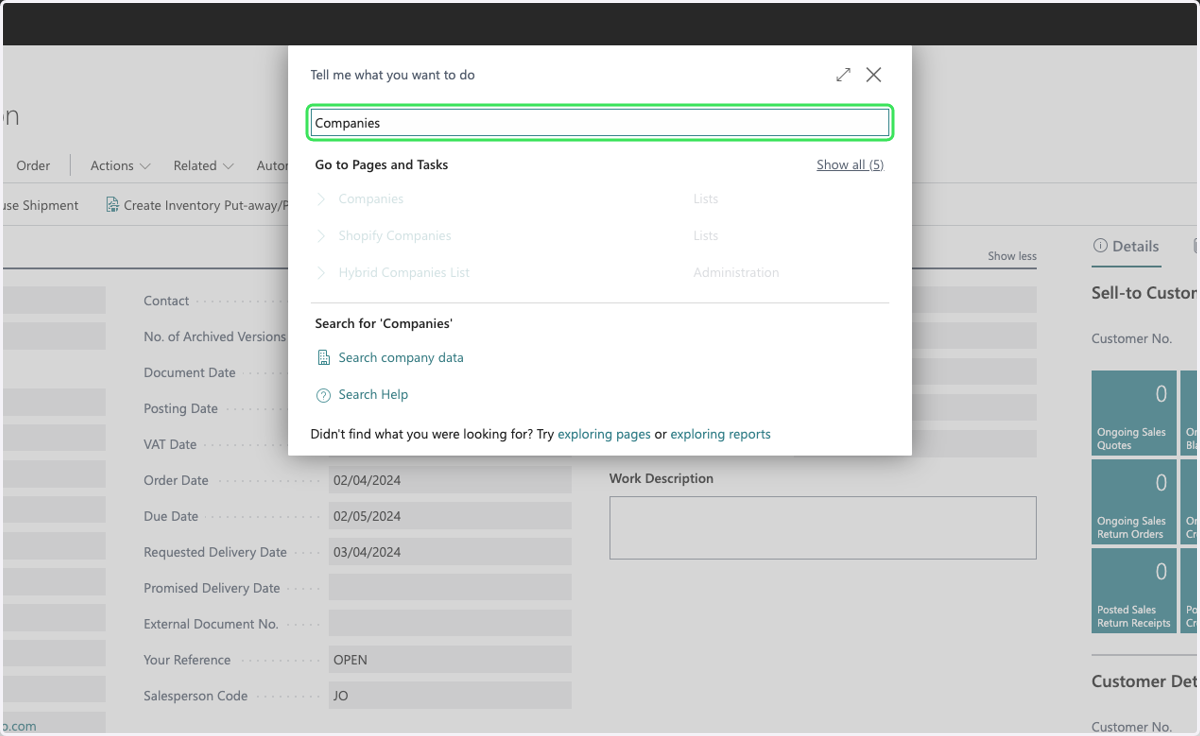The image size is (1200, 736).
Task: Click the Order Date field
Action: coord(450,480)
